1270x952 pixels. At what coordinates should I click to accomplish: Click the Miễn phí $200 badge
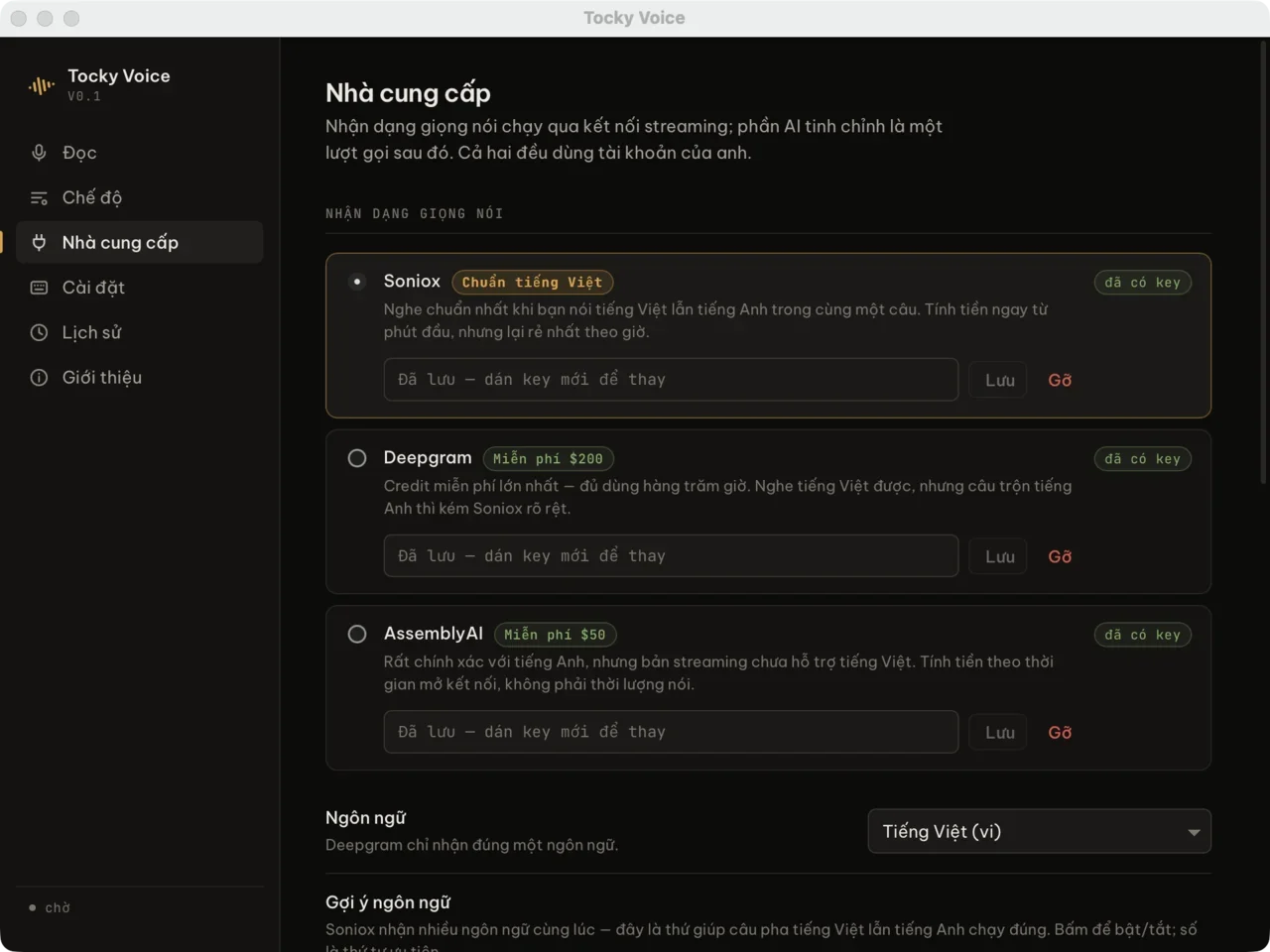click(549, 459)
